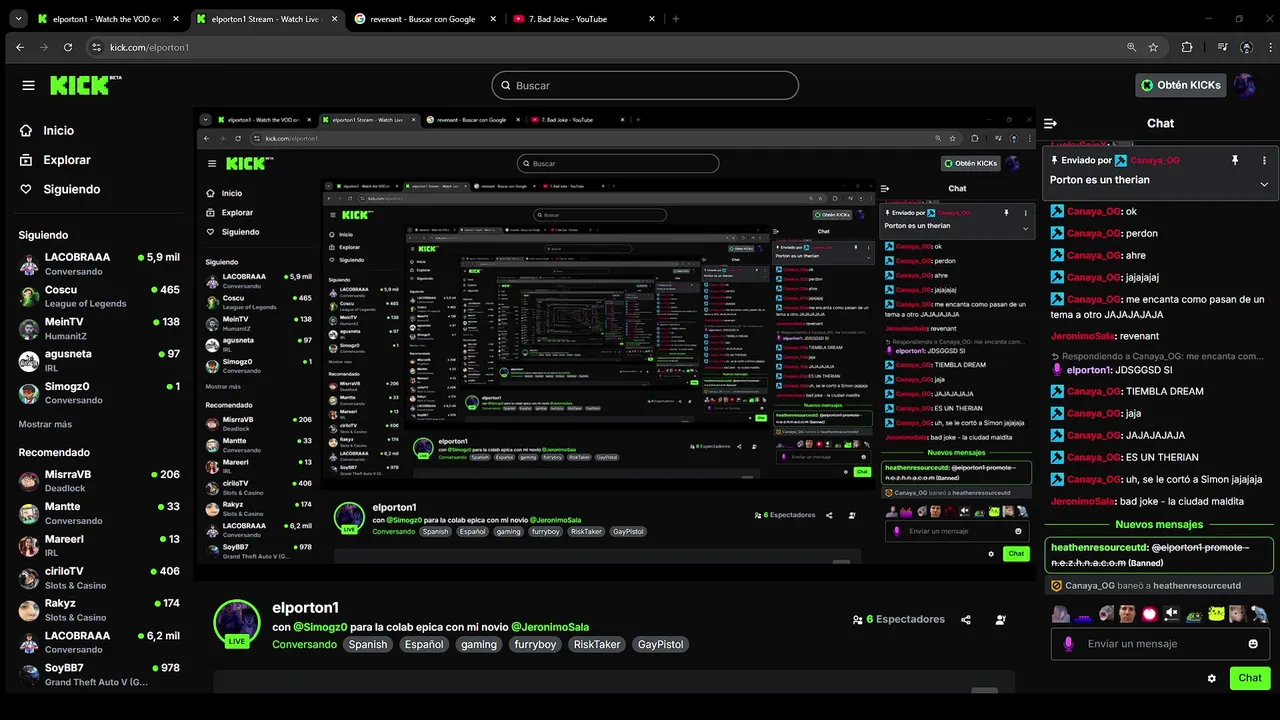
Task: Open the hamburger menu beside the Kick logo
Action: click(x=28, y=85)
